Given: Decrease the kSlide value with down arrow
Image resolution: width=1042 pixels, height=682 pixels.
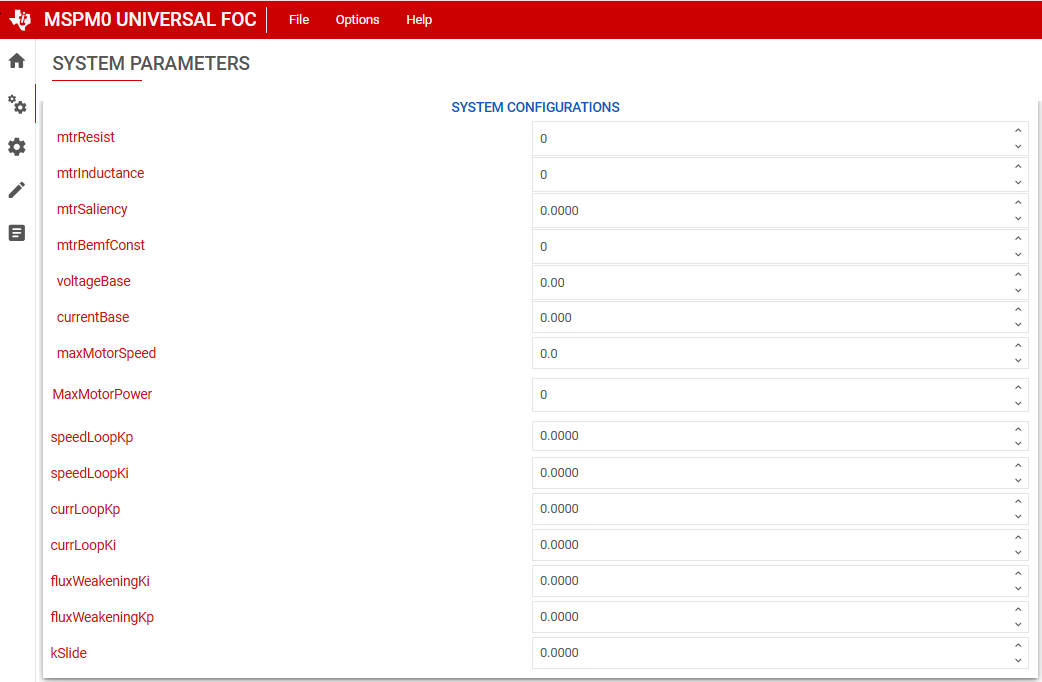Looking at the screenshot, I should coord(1018,660).
